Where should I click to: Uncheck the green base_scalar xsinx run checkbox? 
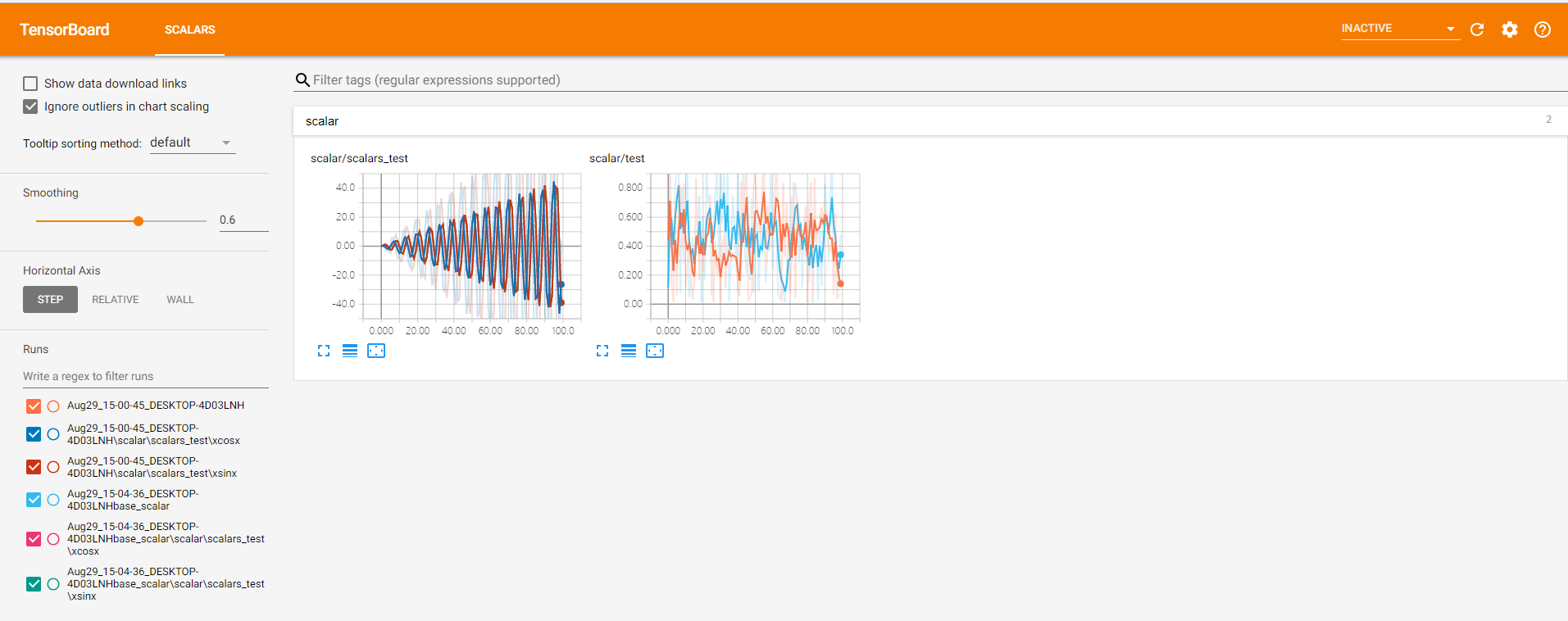pos(34,584)
